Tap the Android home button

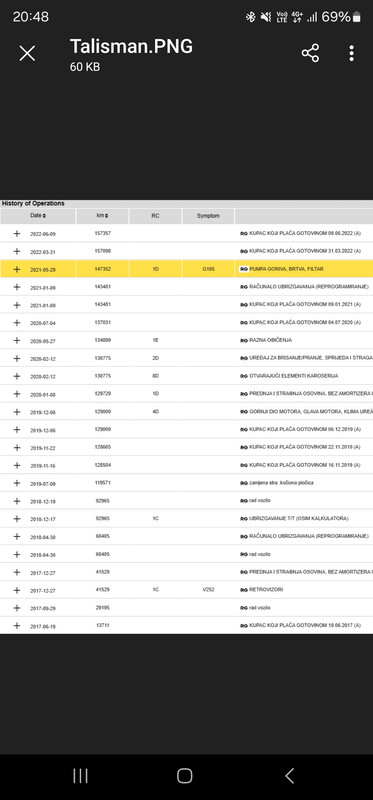(184, 776)
